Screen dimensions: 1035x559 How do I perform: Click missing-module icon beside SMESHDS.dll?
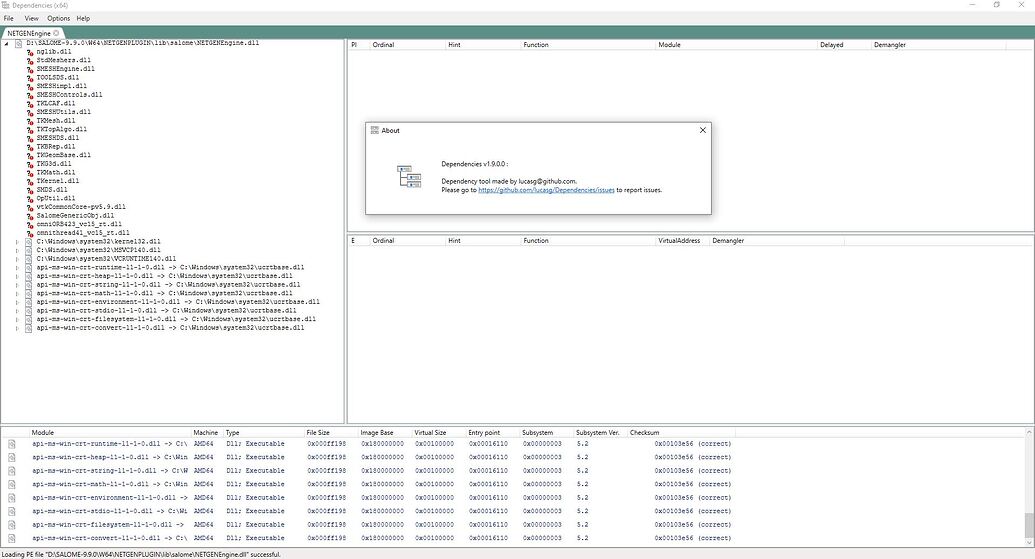[30, 139]
